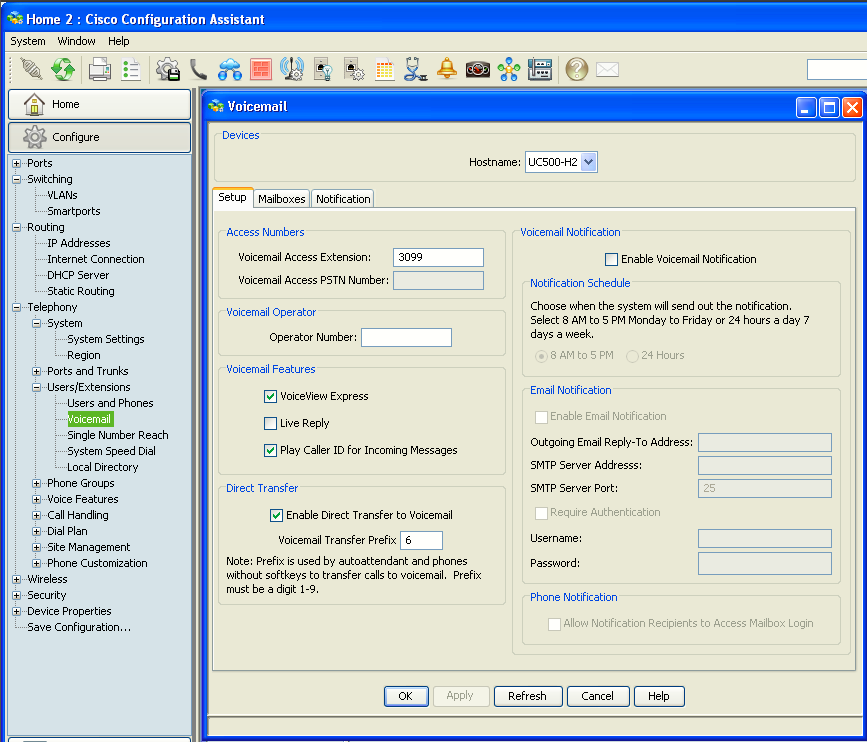Viewport: 867px width, 742px height.
Task: Expand the Voice Features node
Action: pos(36,499)
